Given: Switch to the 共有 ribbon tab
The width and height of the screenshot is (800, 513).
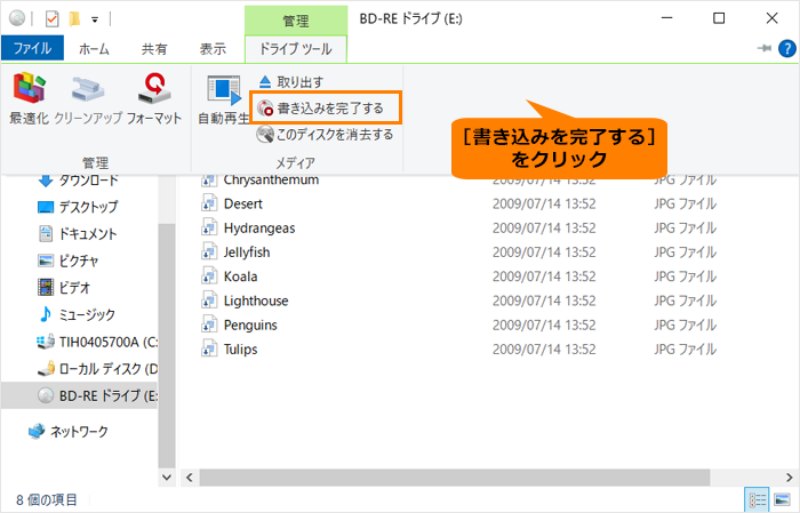Looking at the screenshot, I should 154,49.
